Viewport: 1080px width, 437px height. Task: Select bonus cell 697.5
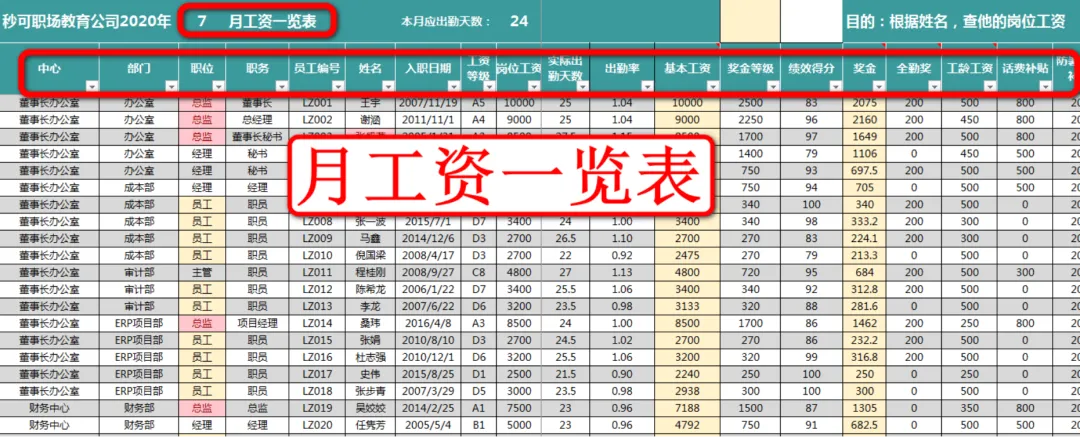coord(864,170)
